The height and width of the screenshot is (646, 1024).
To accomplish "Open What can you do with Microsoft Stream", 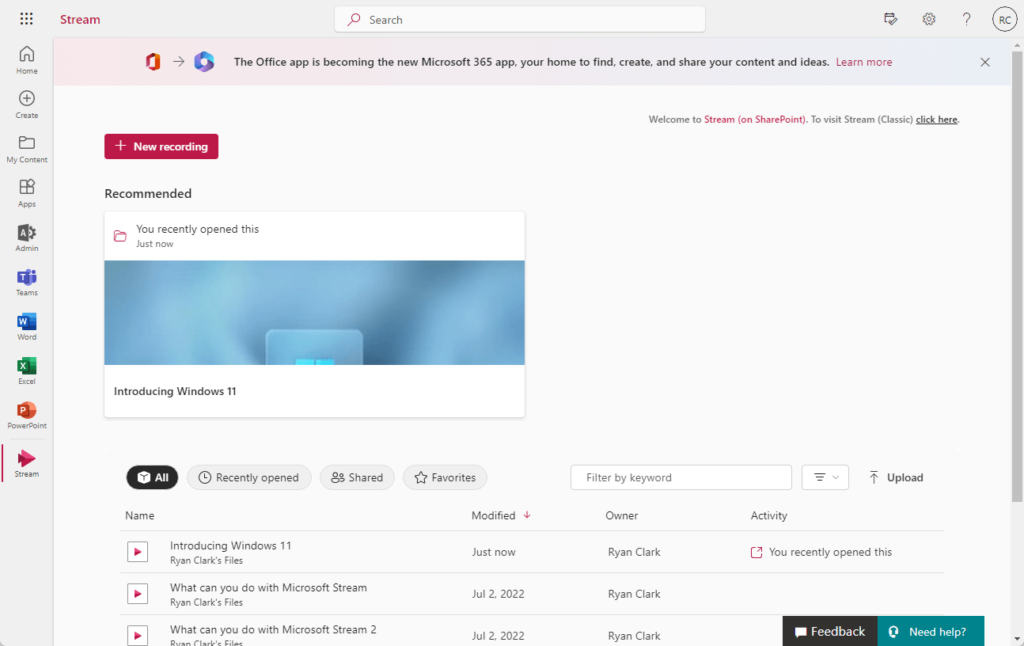I will pyautogui.click(x=268, y=587).
